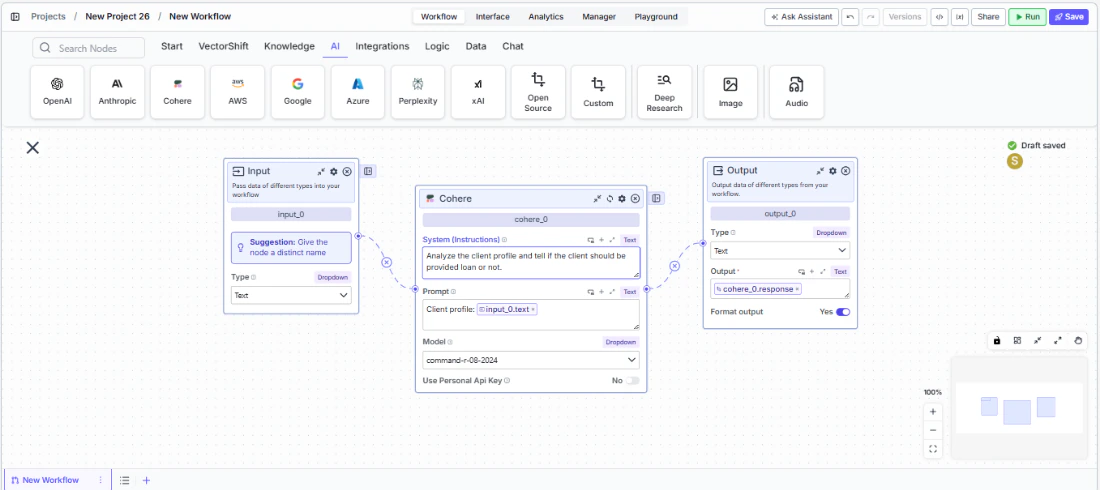Close the node palette with X

point(32,147)
